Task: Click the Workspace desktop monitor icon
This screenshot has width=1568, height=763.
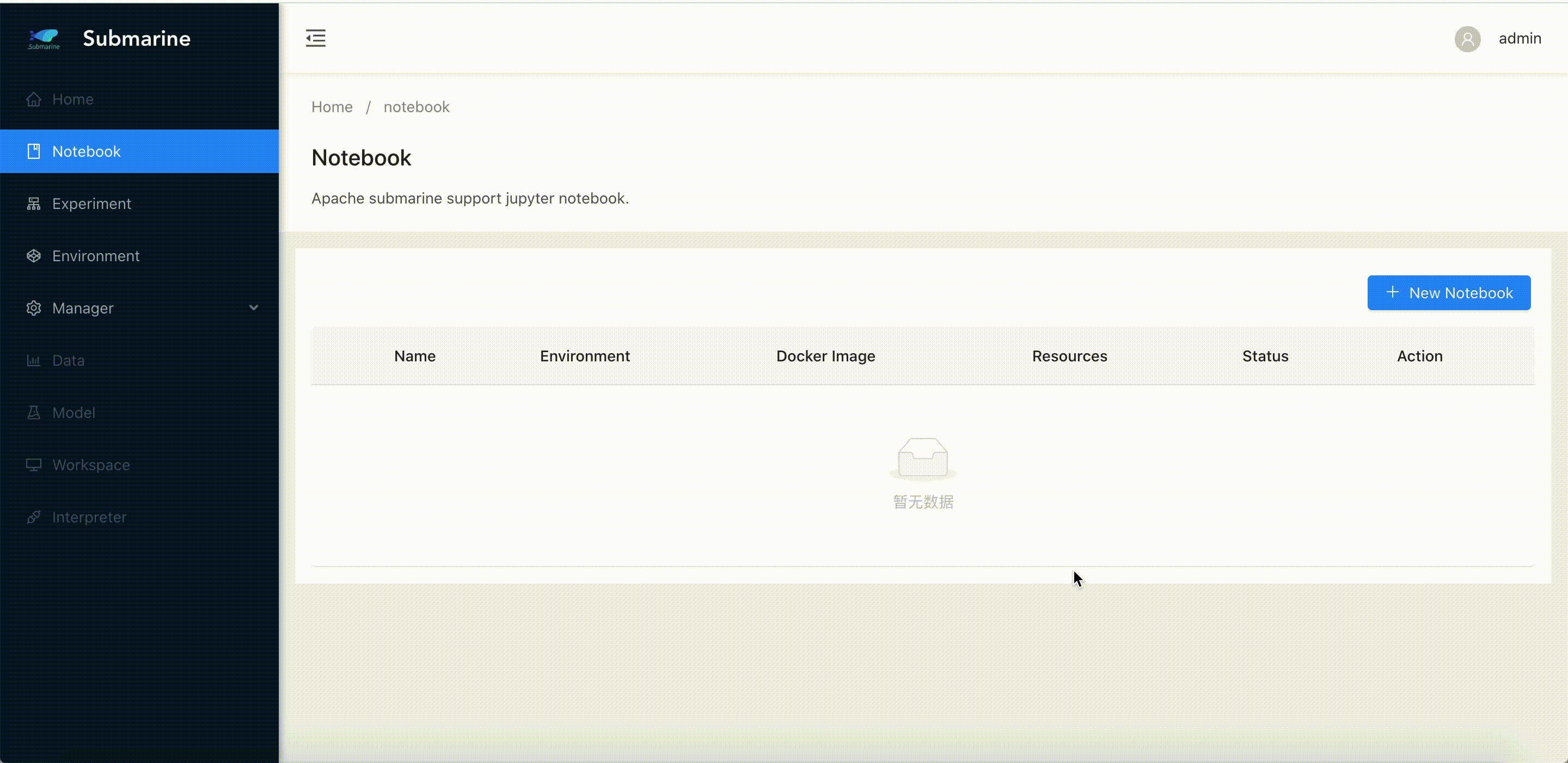Action: pos(33,465)
